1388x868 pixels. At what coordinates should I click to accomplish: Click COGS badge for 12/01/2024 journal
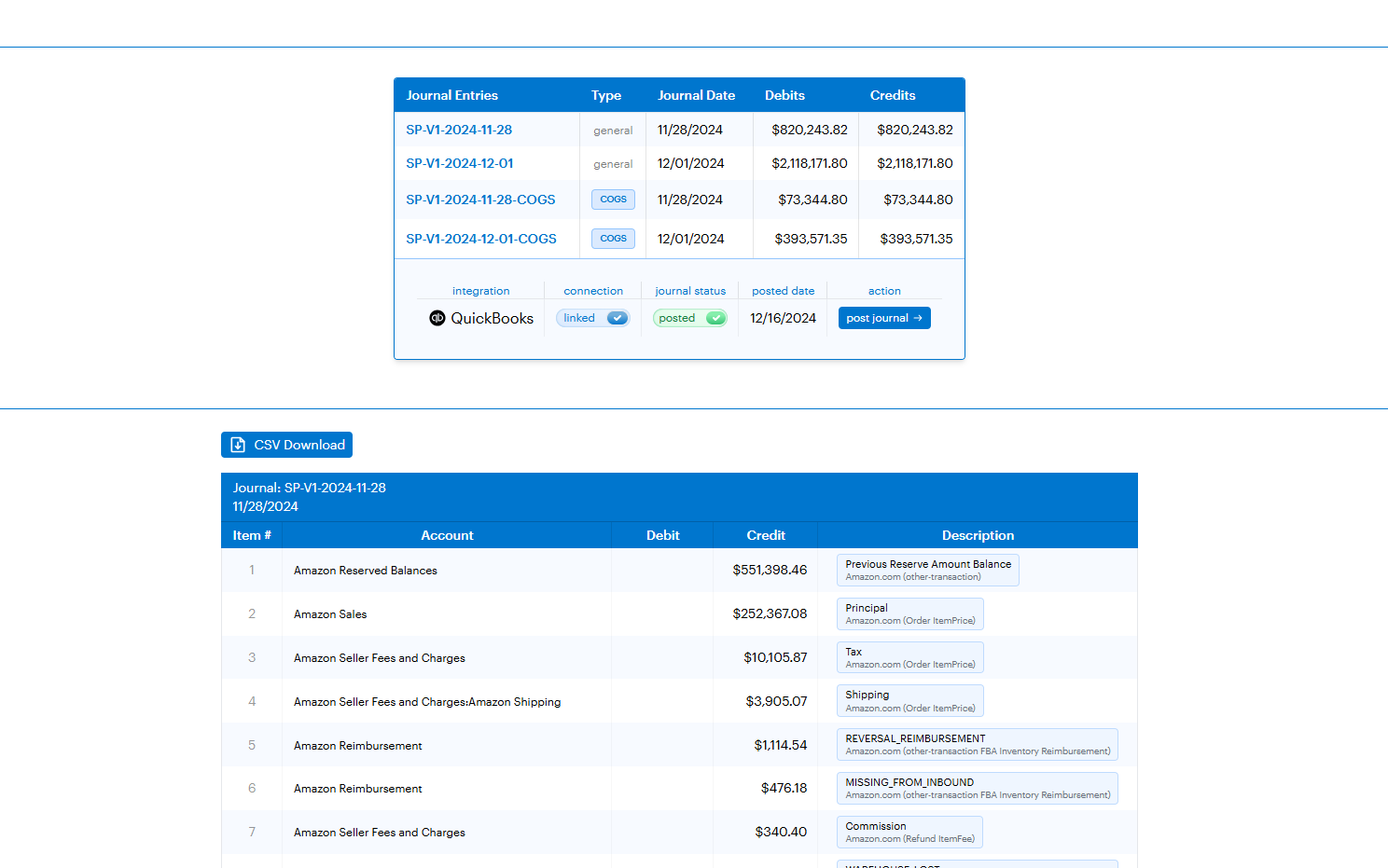click(613, 239)
